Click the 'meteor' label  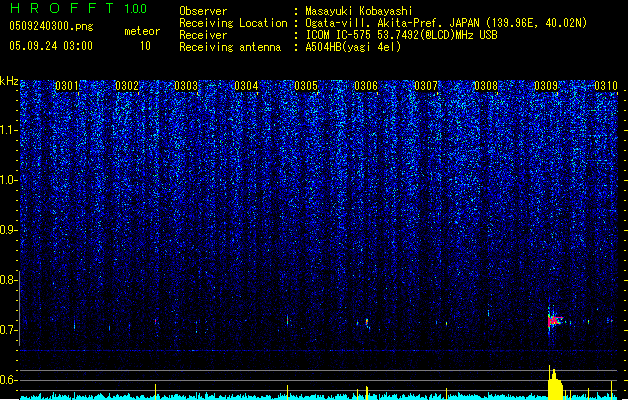tap(142, 31)
